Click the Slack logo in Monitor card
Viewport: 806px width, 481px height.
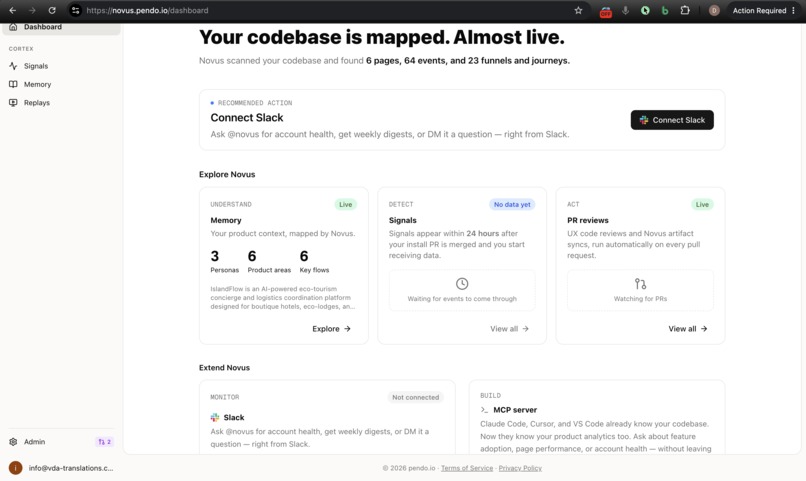pos(215,417)
